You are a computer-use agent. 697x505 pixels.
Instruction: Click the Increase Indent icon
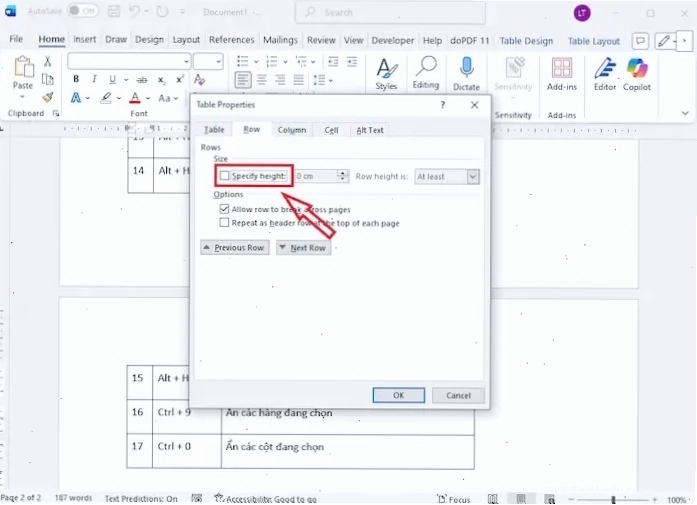352,61
